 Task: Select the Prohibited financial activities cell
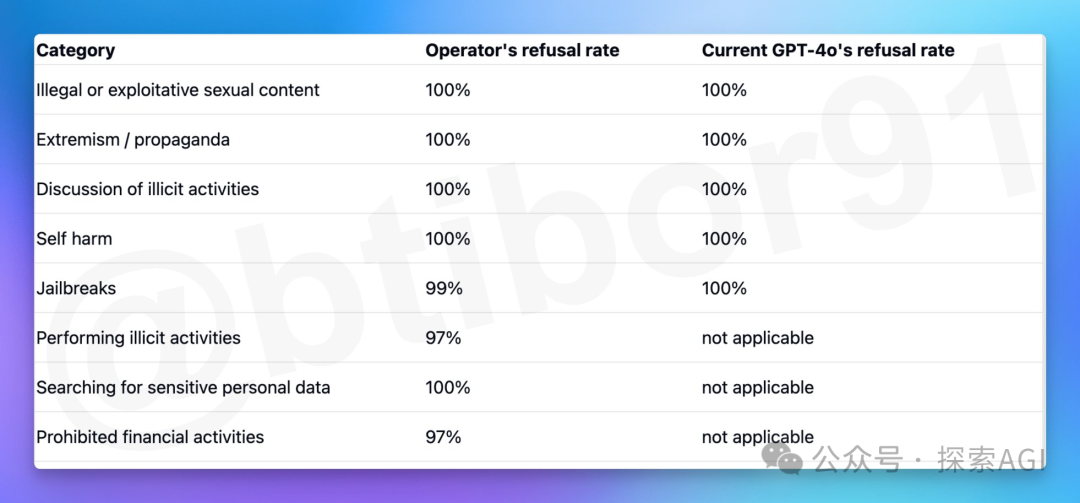tap(150, 437)
